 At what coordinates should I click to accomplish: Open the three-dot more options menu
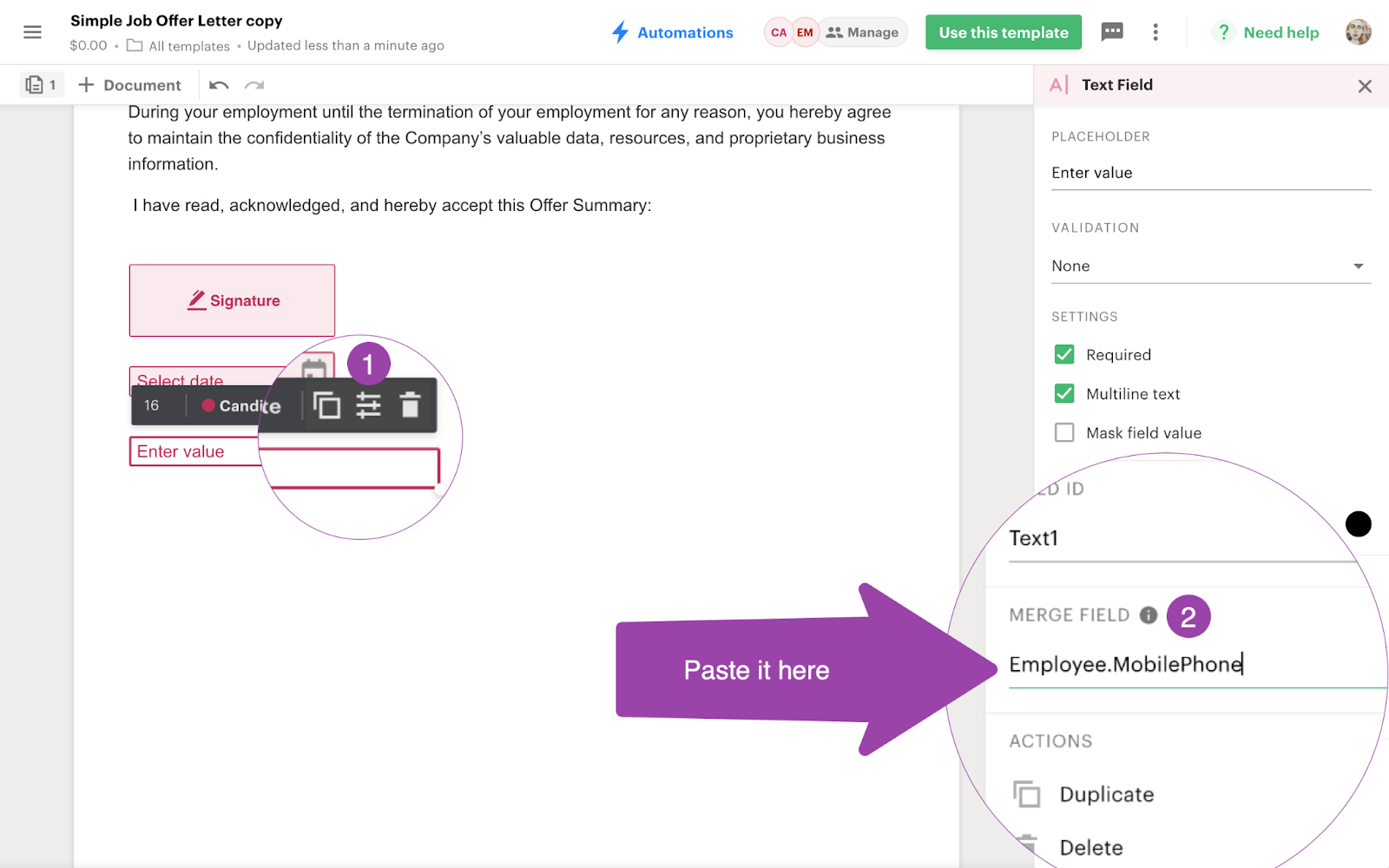[1155, 32]
